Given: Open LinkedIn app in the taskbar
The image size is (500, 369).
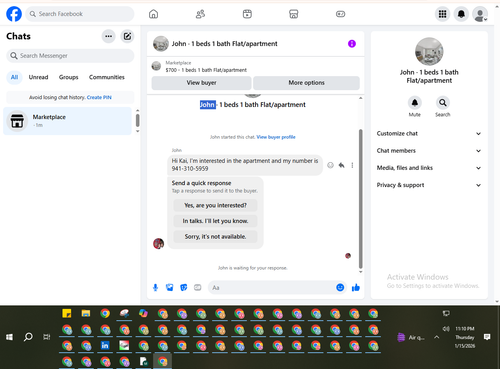Looking at the screenshot, I should tap(105, 345).
